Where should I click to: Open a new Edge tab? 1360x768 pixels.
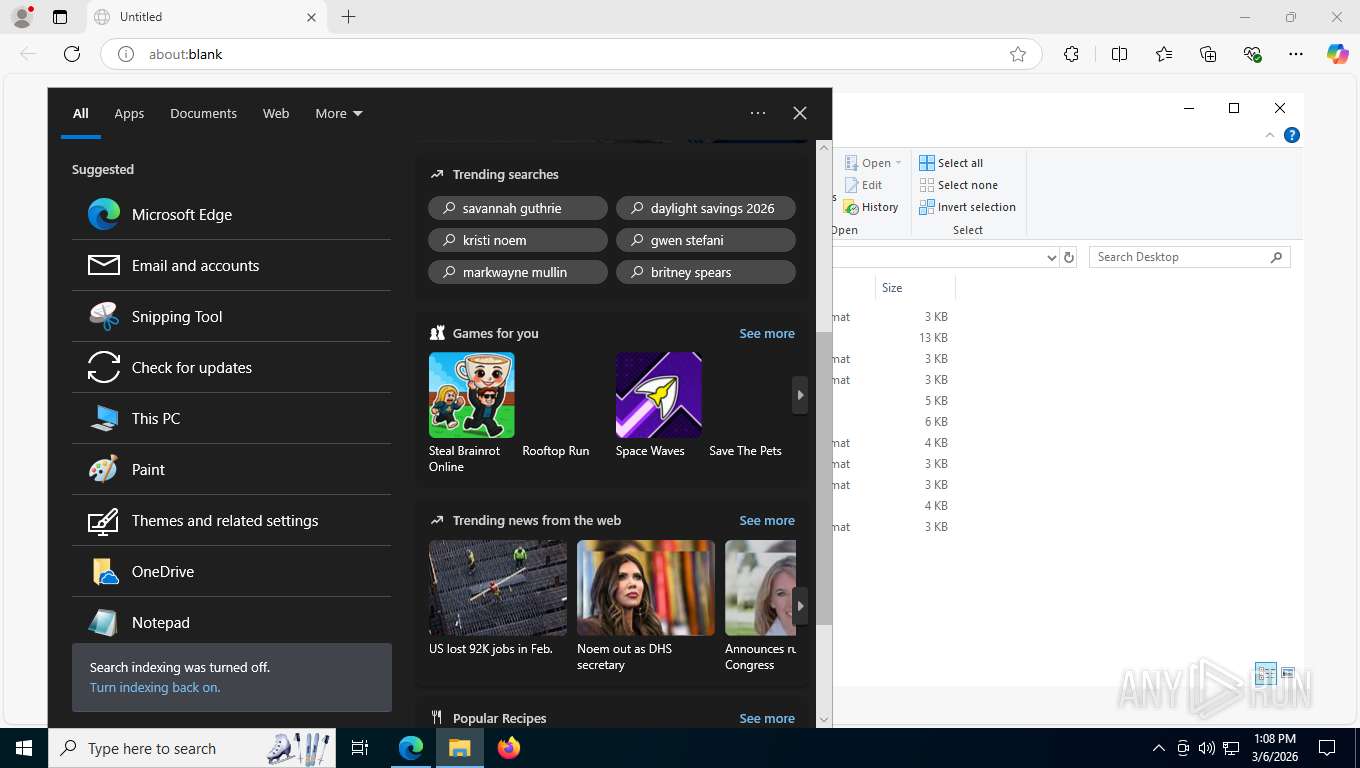click(x=348, y=17)
